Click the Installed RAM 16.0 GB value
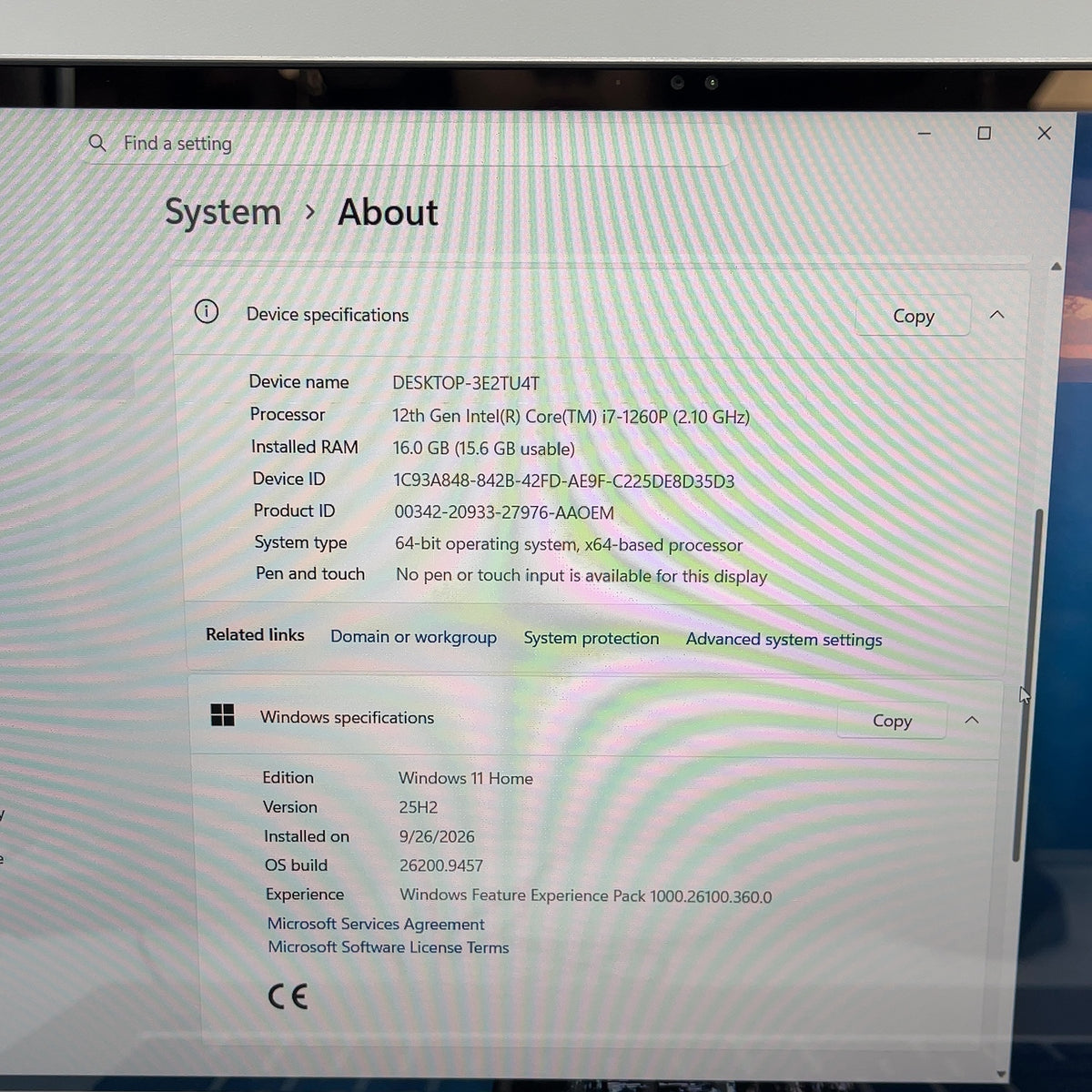 click(x=483, y=449)
